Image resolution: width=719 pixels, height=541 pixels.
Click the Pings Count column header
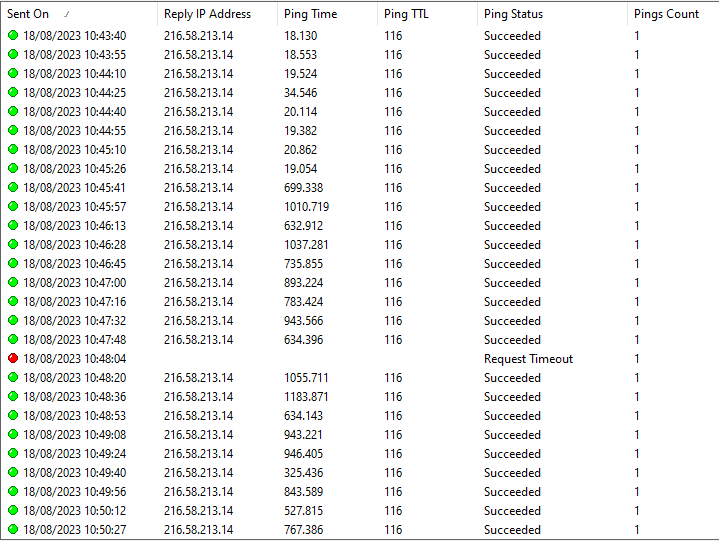click(666, 14)
